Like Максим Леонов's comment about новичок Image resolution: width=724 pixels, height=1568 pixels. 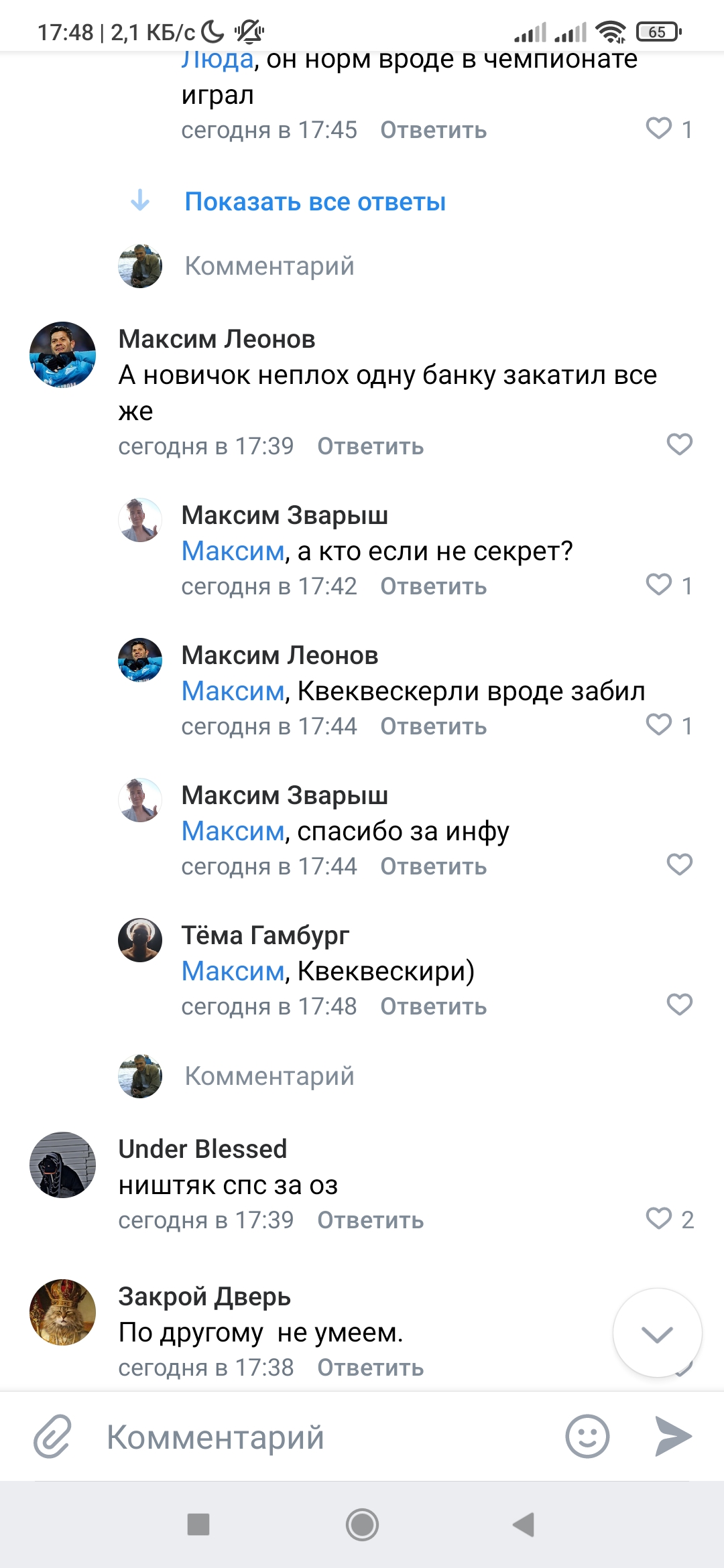coord(679,444)
